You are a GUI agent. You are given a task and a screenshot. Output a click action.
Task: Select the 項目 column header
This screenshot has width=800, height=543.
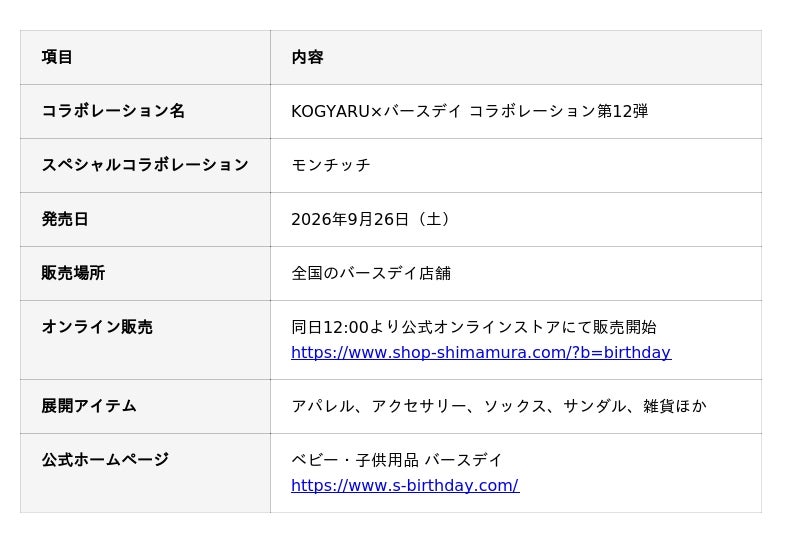pos(57,57)
